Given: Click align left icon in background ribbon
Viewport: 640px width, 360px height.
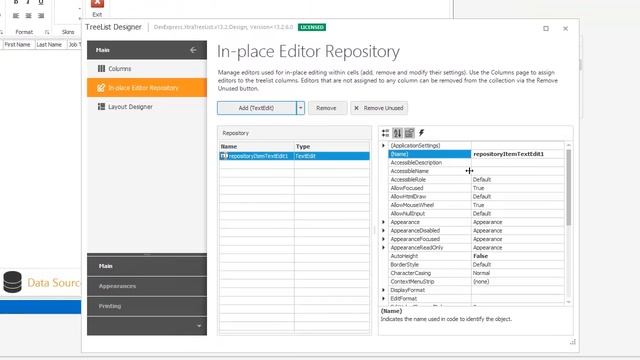Looking at the screenshot, I should [16, 16].
